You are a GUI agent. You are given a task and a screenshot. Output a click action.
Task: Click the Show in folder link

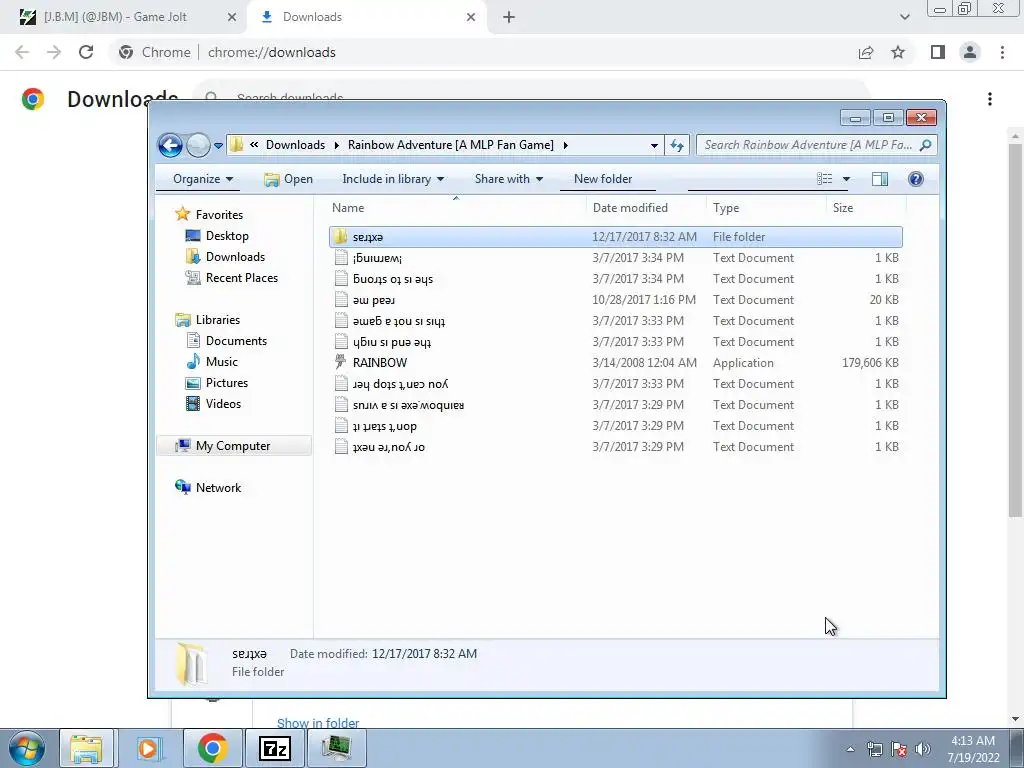coord(318,722)
